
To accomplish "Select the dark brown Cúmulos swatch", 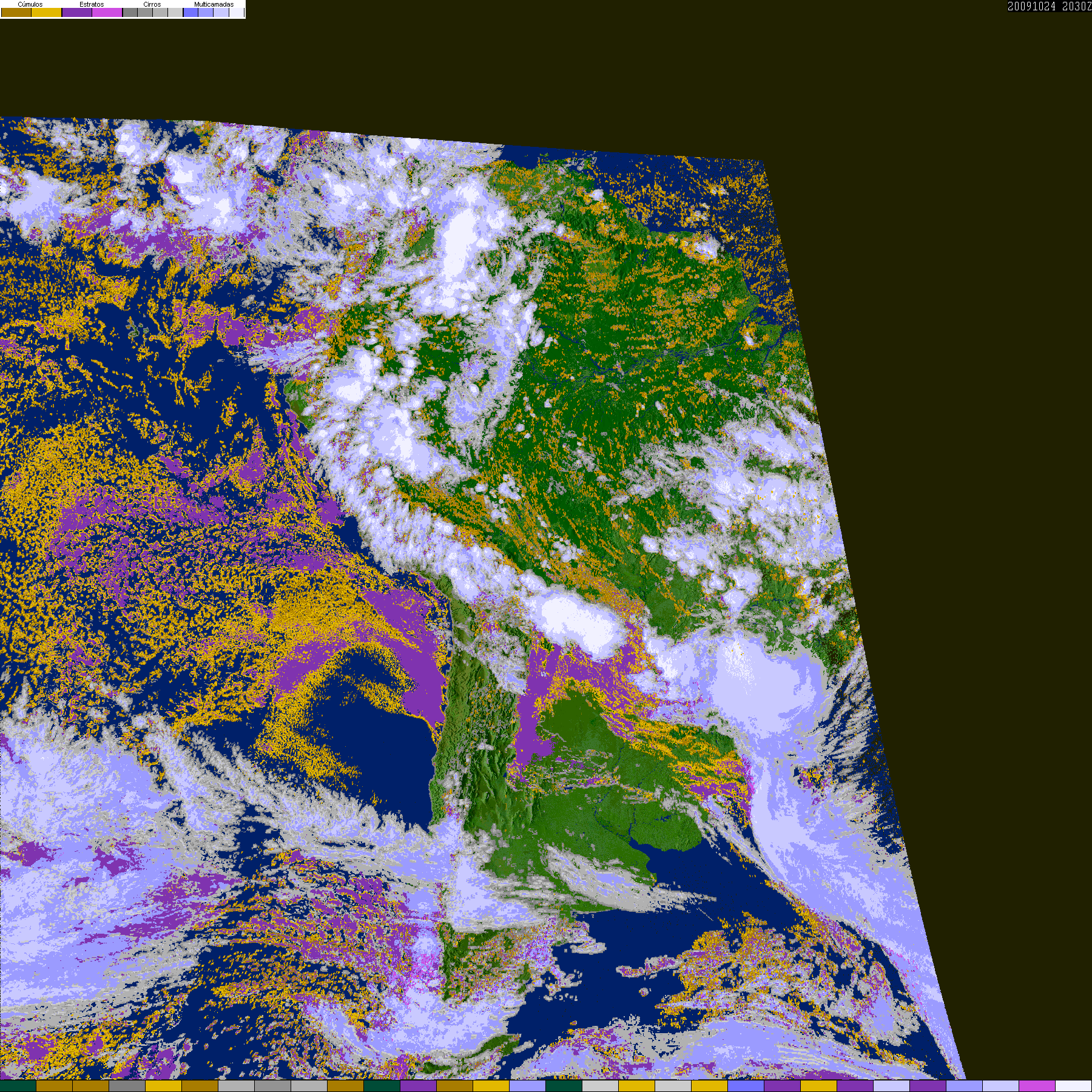I will coord(16,12).
